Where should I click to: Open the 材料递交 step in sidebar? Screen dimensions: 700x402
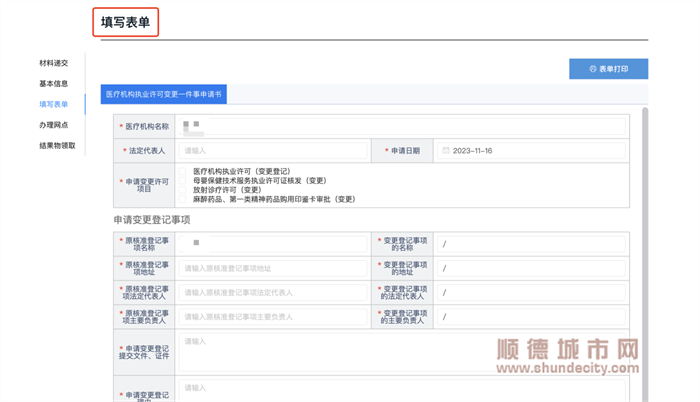pos(54,63)
